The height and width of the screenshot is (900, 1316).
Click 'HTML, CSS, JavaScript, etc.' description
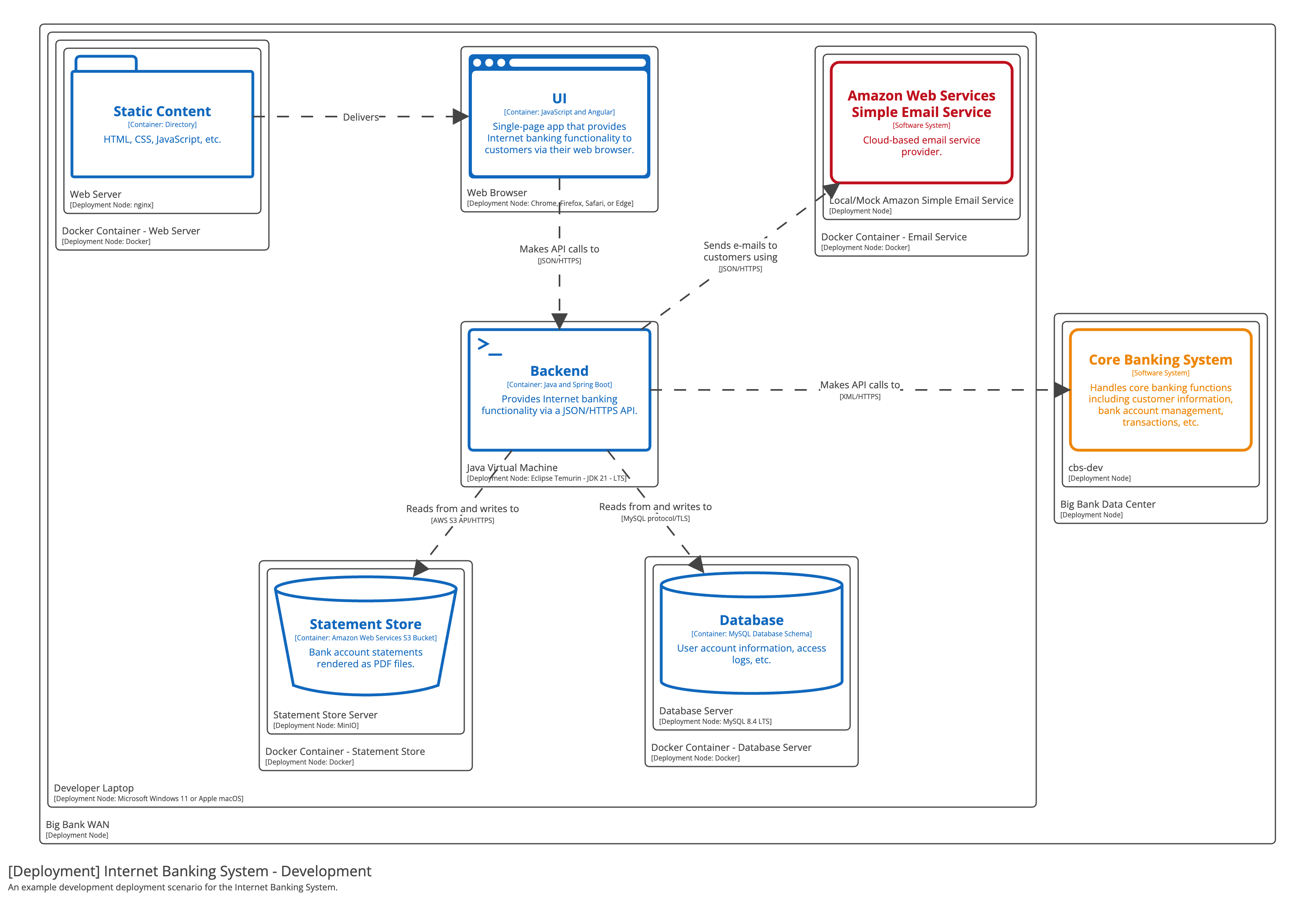[162, 139]
